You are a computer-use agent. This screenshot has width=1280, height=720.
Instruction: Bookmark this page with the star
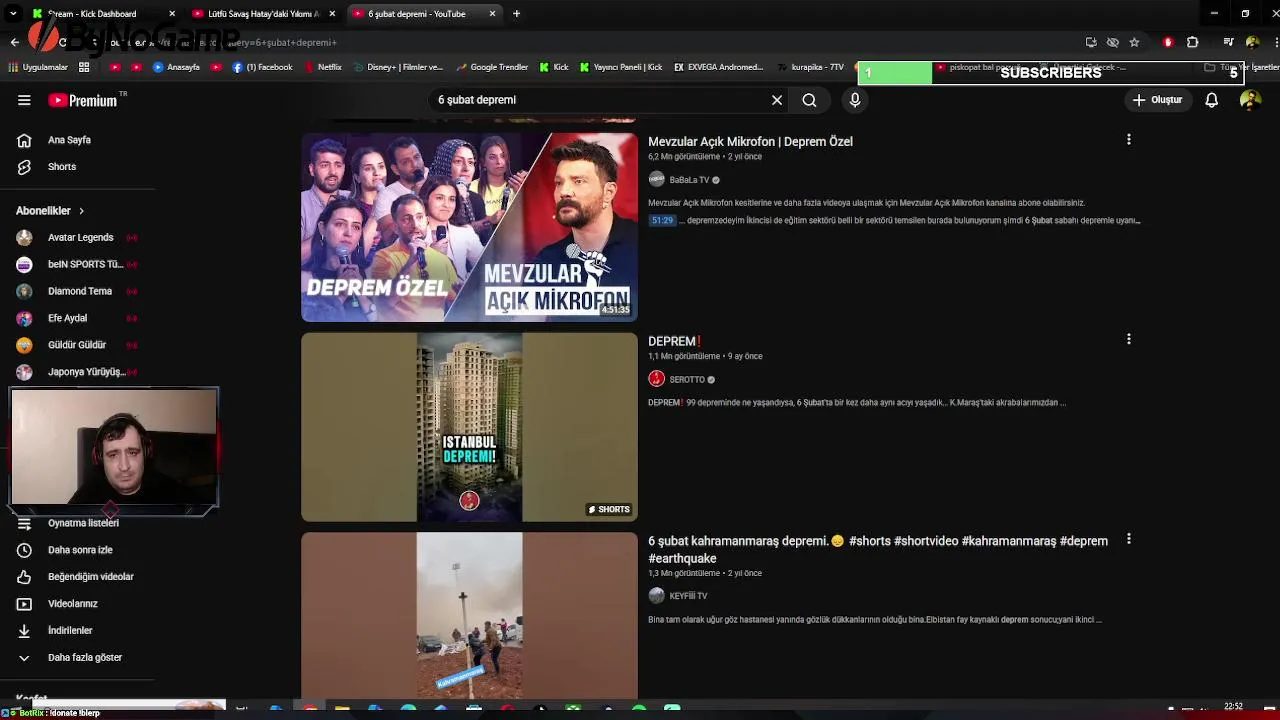pyautogui.click(x=1134, y=42)
